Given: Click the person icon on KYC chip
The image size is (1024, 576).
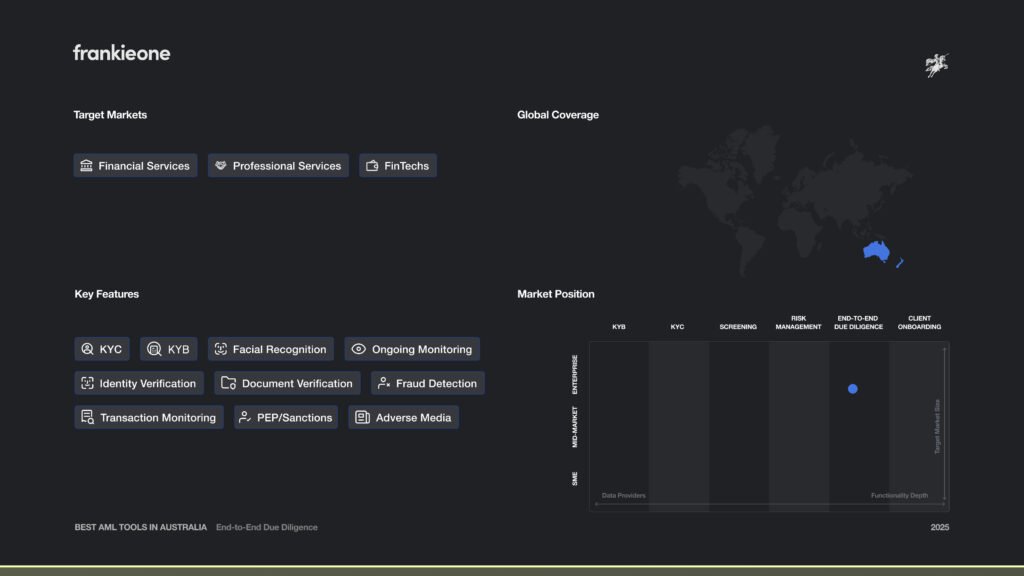Looking at the screenshot, I should tap(88, 349).
